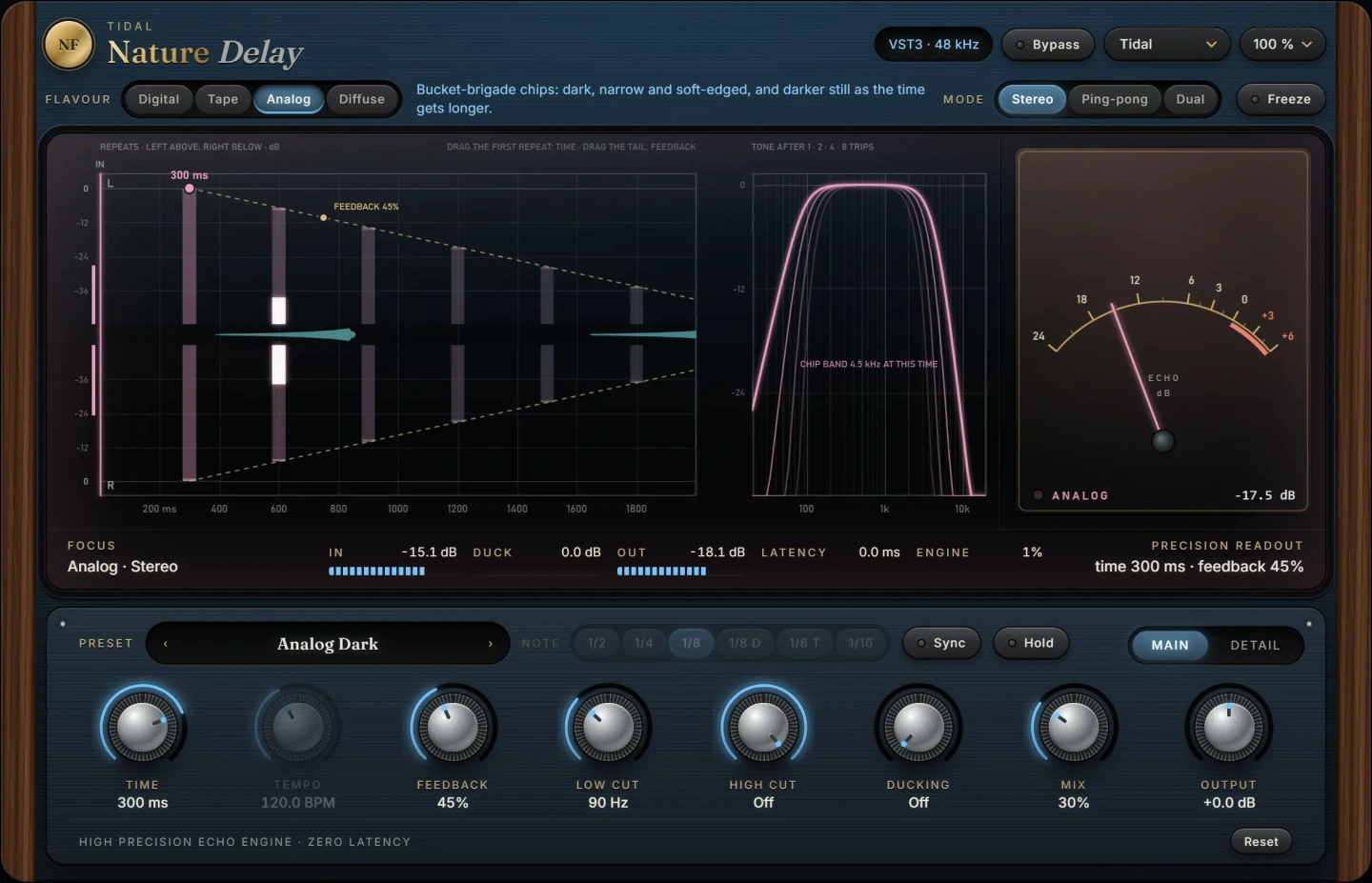Click the echo dB VU meter
Image resolution: width=1372 pixels, height=883 pixels.
(1163, 331)
